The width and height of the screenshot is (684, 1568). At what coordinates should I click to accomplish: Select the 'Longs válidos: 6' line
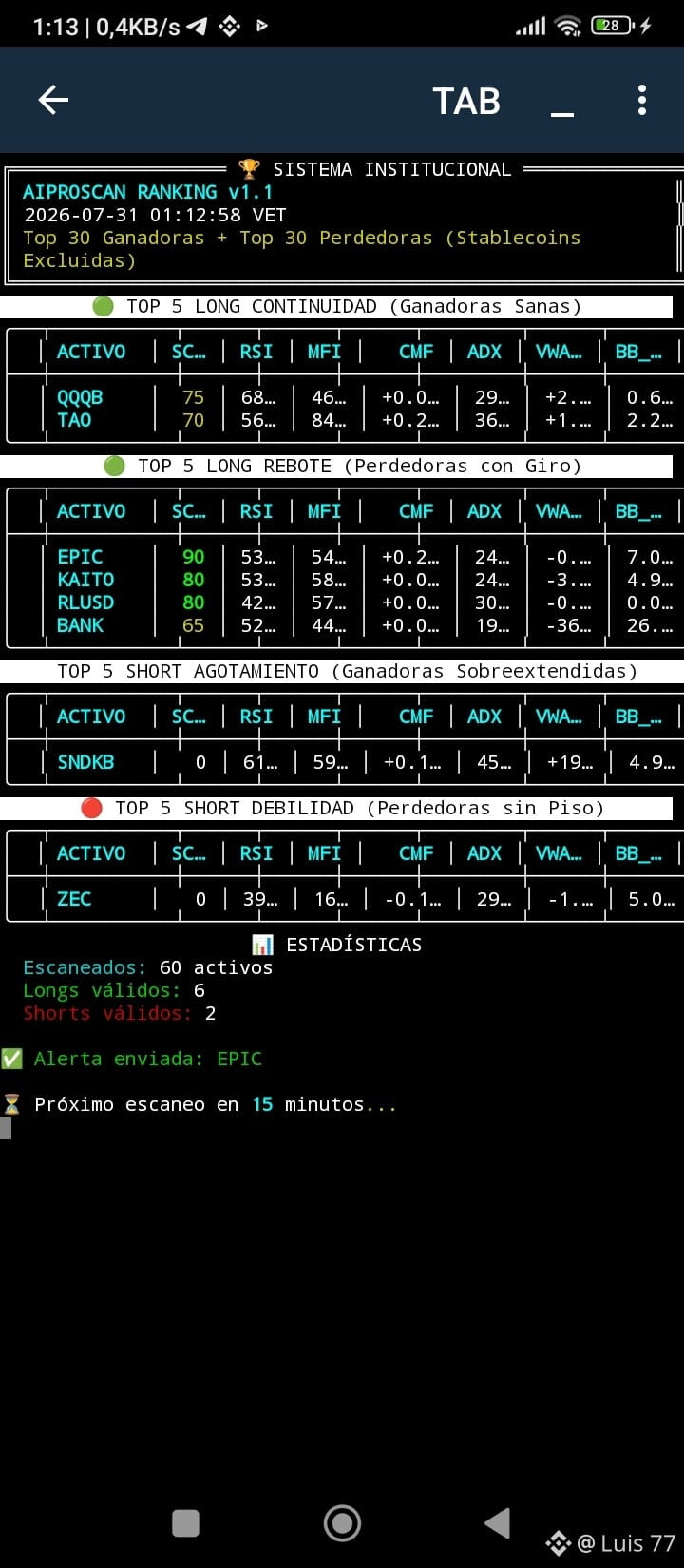point(114,990)
